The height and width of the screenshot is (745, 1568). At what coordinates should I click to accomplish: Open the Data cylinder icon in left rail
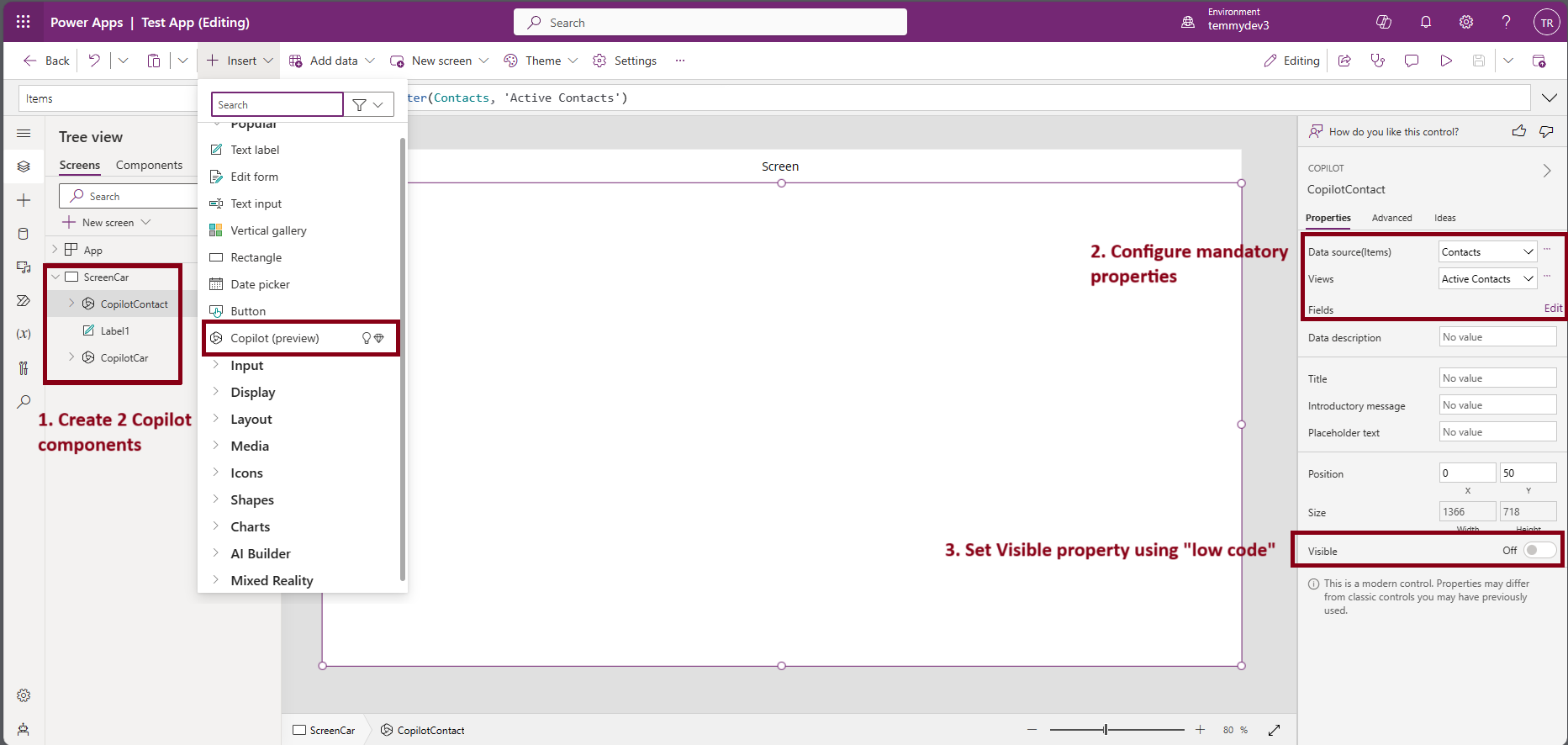point(24,234)
